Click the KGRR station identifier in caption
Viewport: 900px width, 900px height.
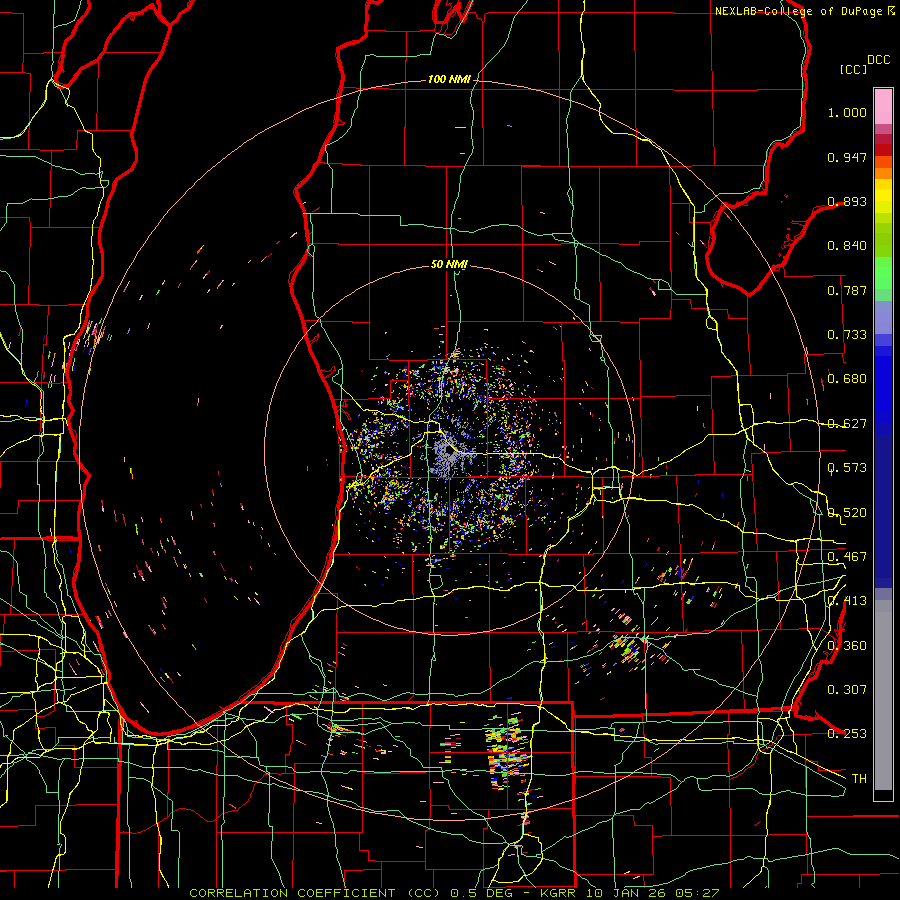(560, 893)
